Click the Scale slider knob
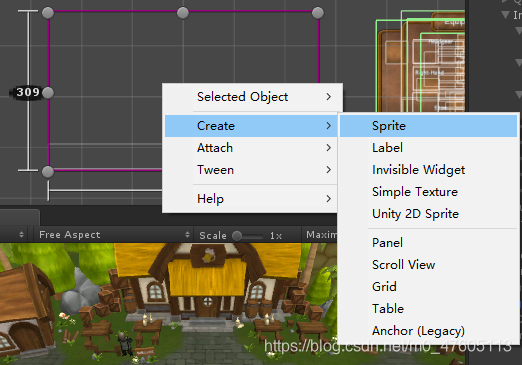 237,236
